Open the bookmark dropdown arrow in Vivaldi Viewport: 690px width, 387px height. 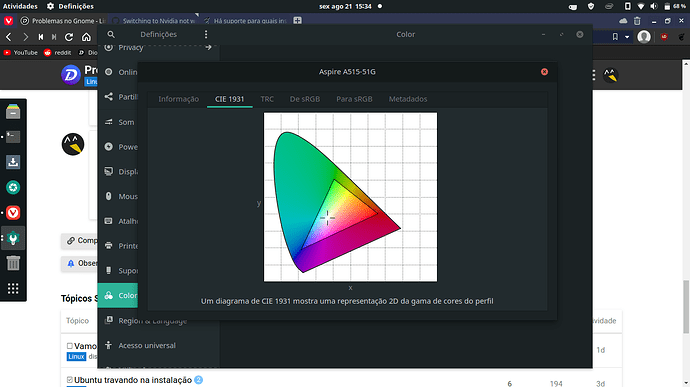[x=627, y=37]
